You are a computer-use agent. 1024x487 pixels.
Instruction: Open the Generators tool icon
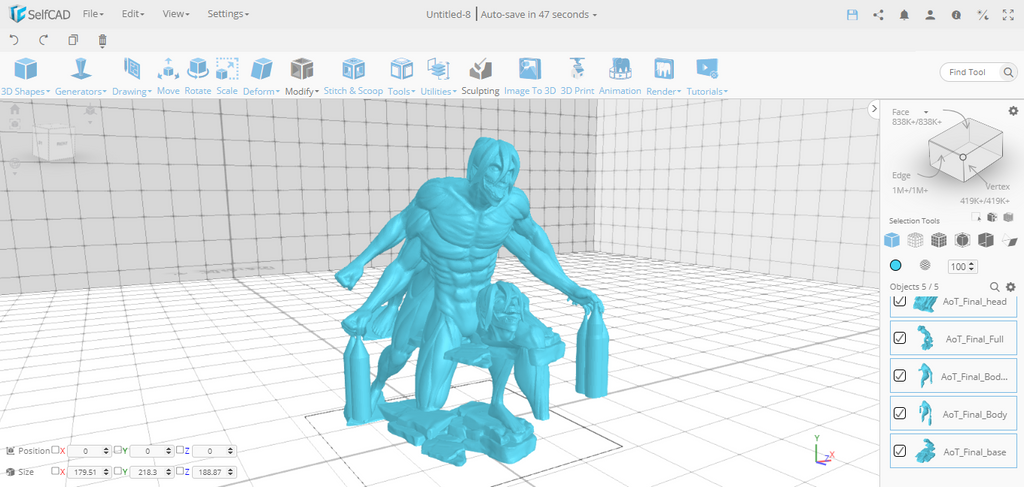point(81,69)
